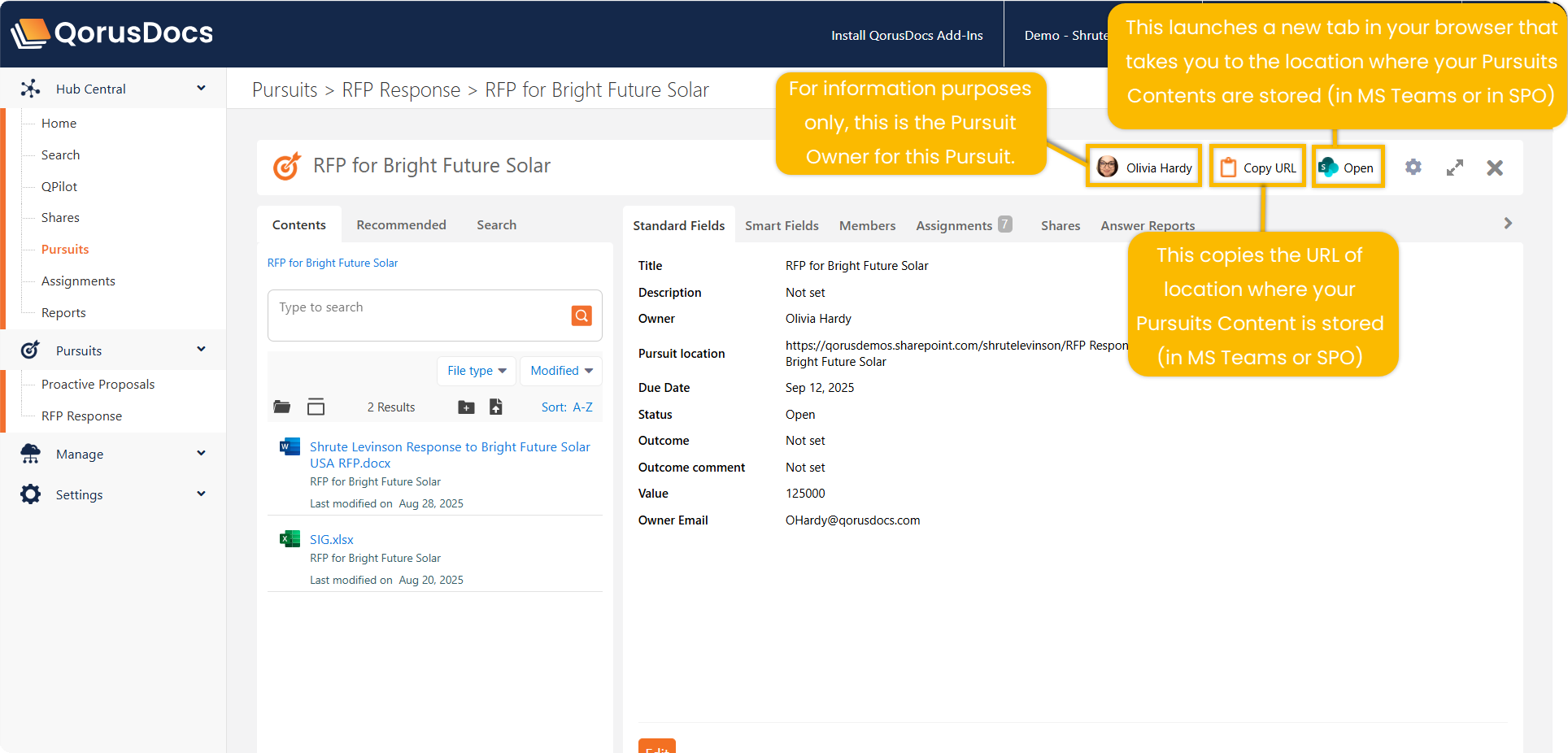Click the Excel icon beside SIG.xlsx
This screenshot has width=1568, height=753.
pos(290,539)
